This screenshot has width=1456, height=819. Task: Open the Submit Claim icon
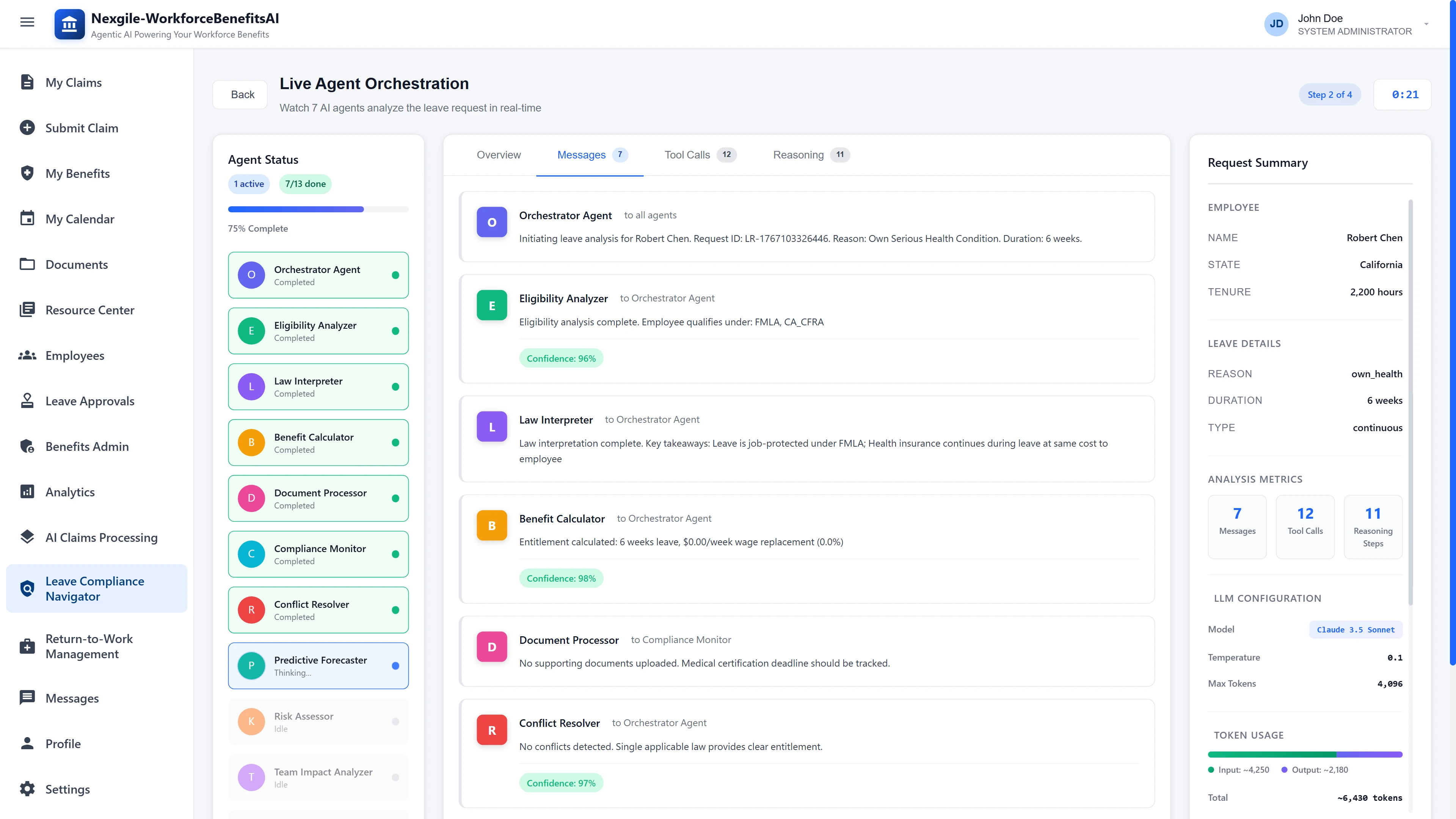coord(28,128)
